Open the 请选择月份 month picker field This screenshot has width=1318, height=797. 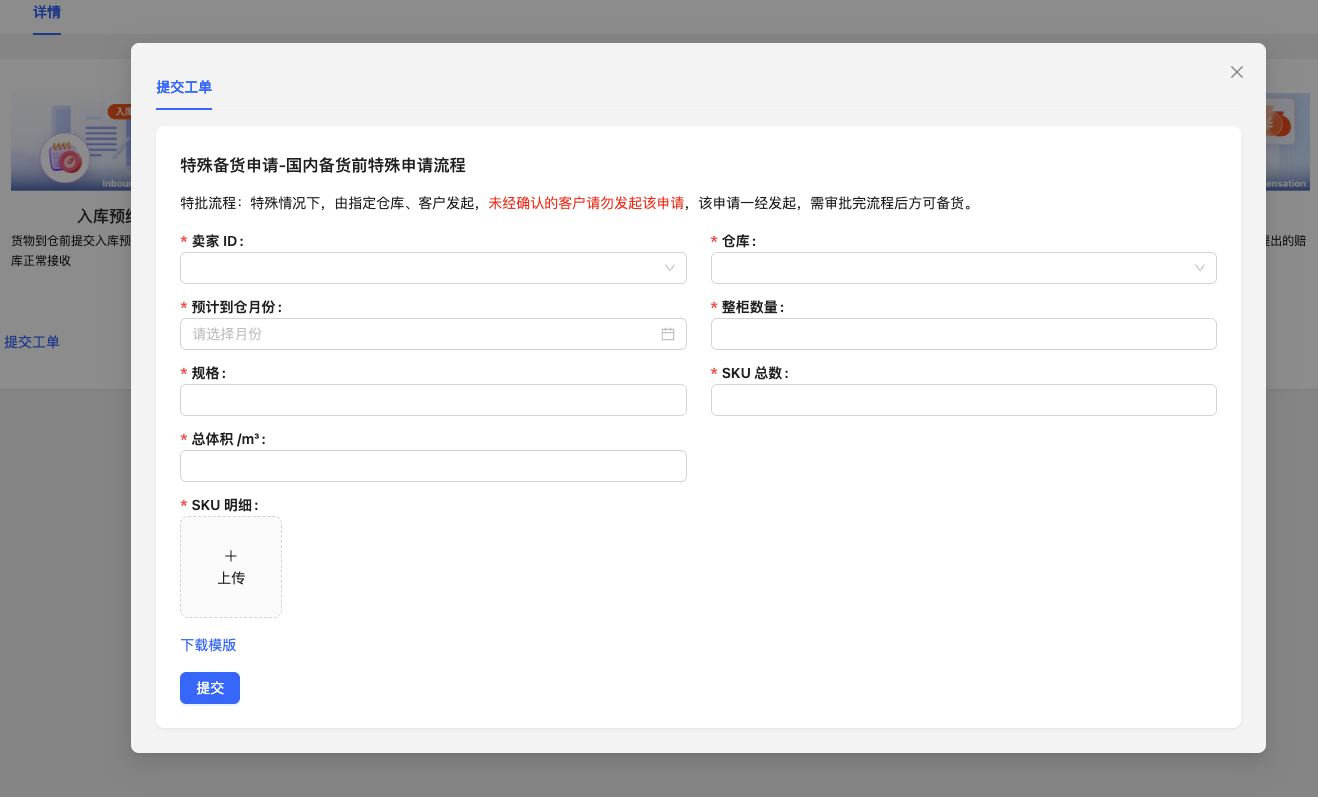point(420,334)
